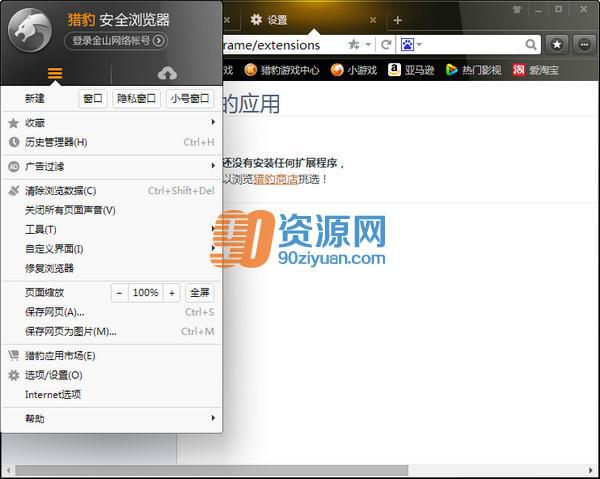600x479 pixels.
Task: Select 关闭所有页面声音(V)
Action: coord(111,210)
